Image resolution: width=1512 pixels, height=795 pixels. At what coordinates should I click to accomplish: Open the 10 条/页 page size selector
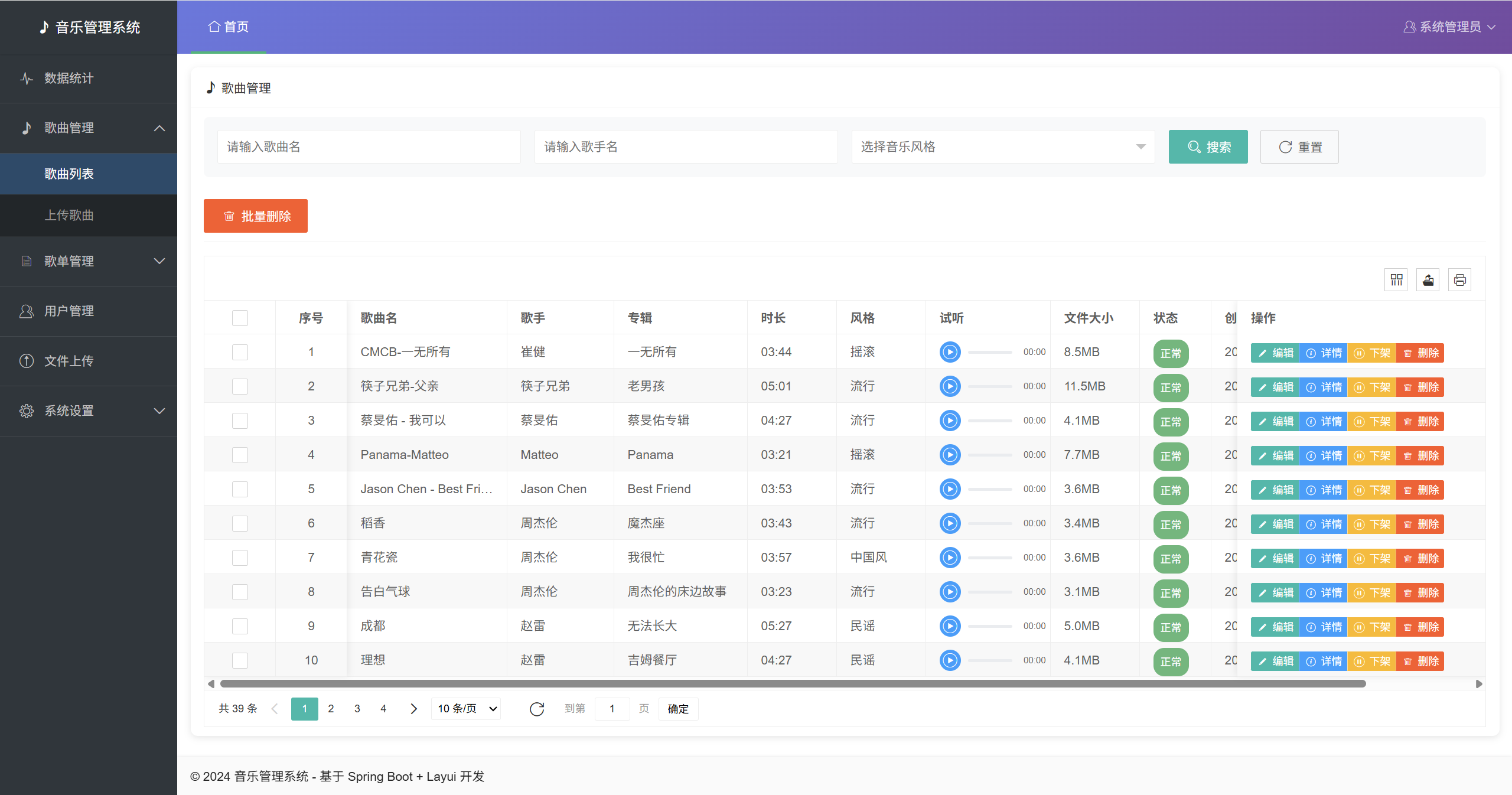point(467,709)
